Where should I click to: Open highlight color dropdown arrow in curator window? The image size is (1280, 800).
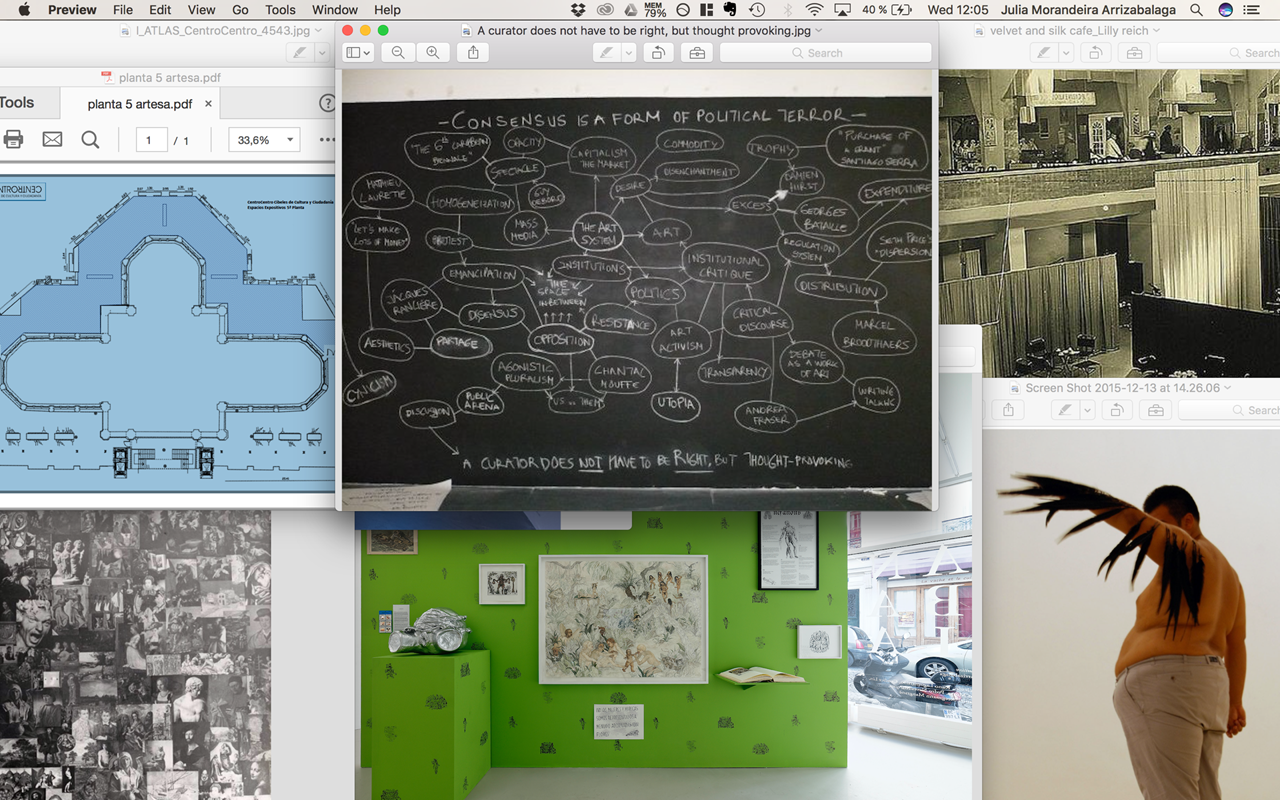(628, 53)
